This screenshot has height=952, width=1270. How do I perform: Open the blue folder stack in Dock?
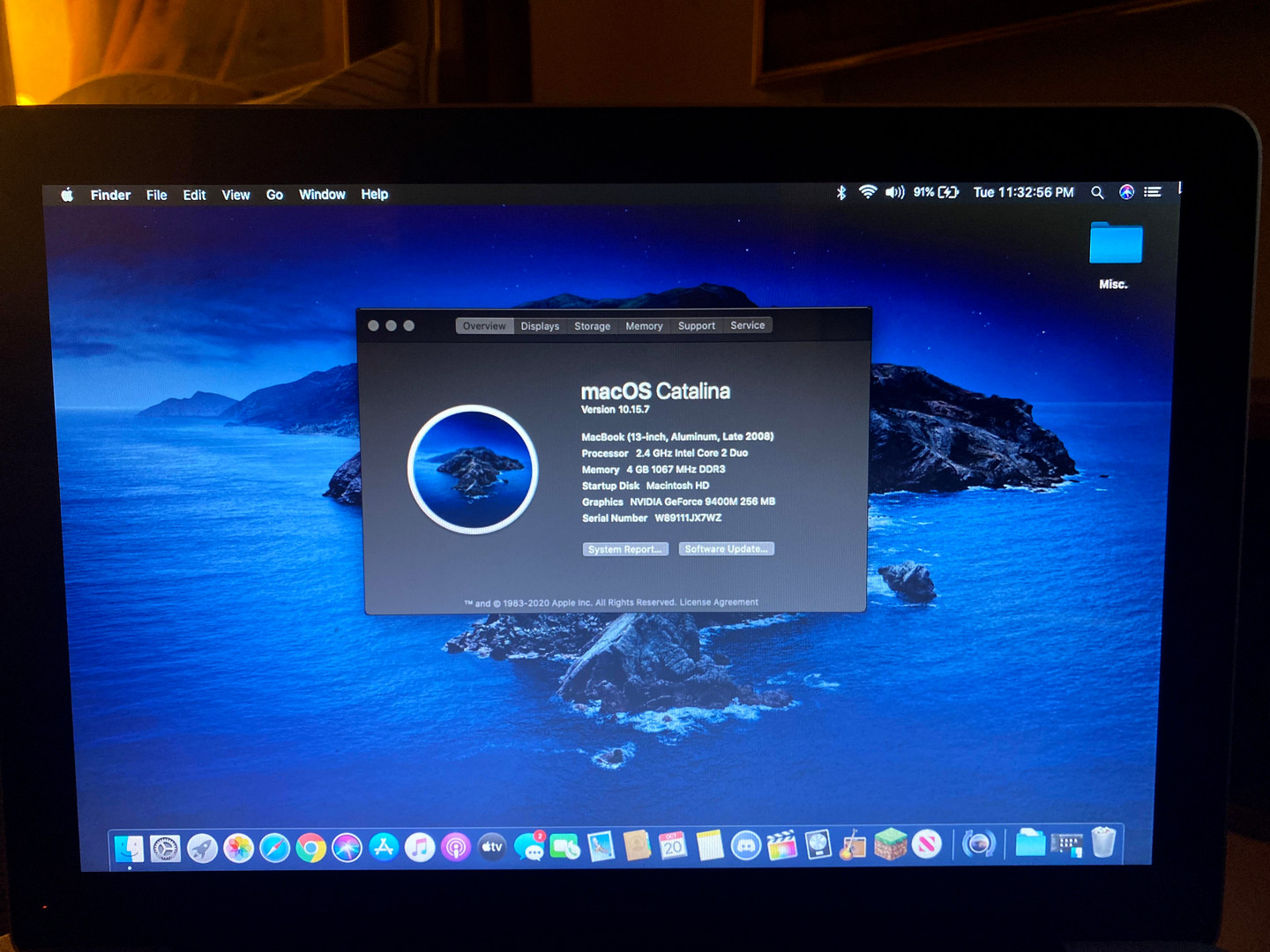(x=1030, y=843)
